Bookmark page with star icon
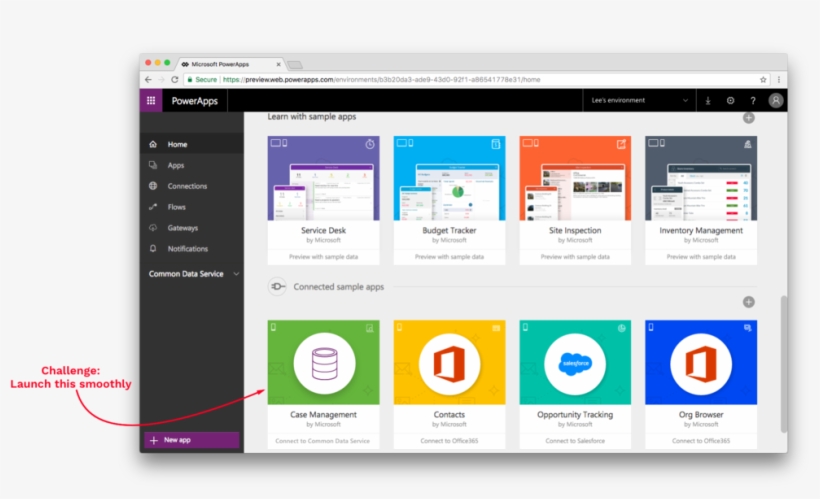The image size is (820, 499). pos(763,80)
